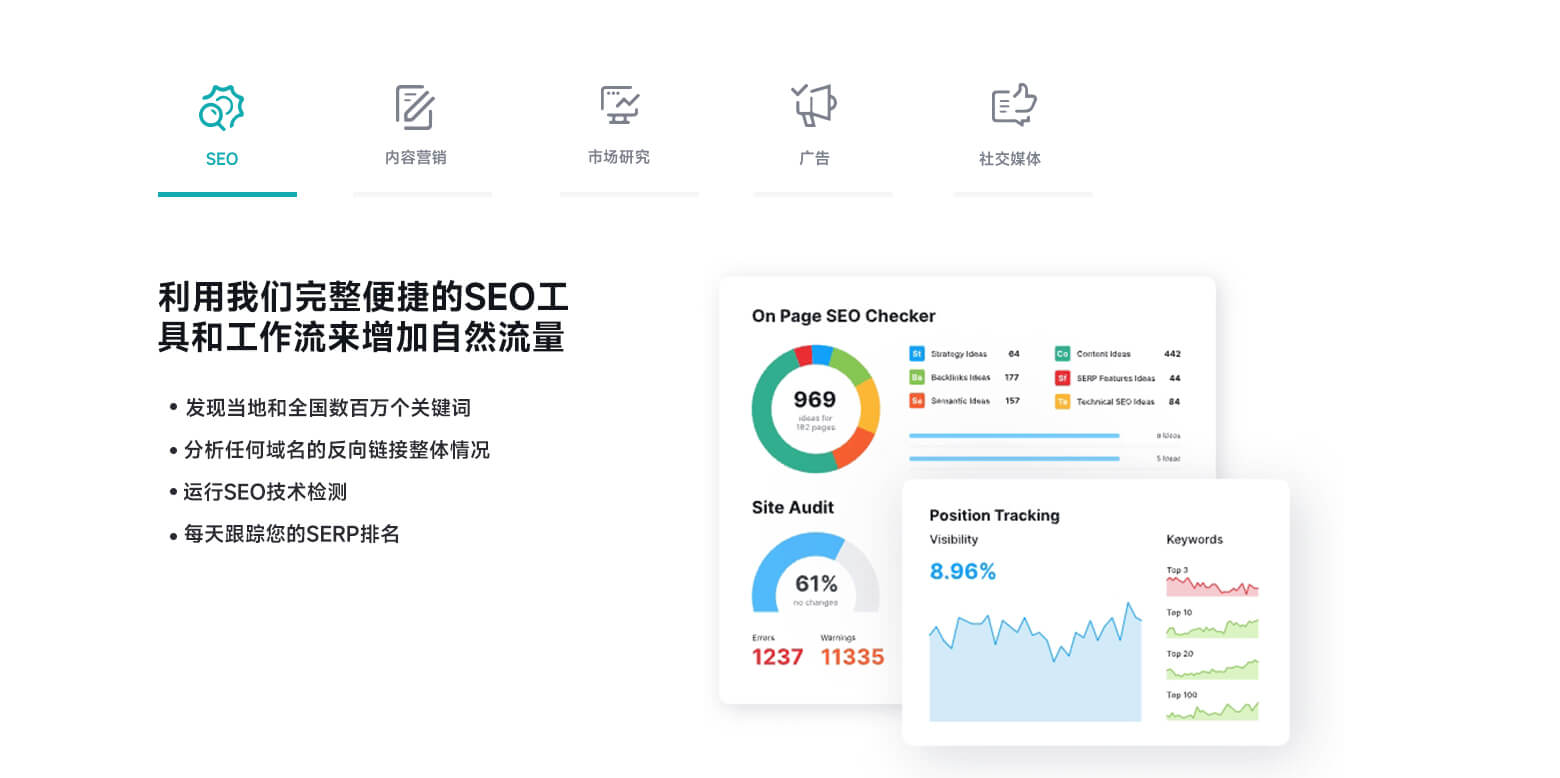Click the blue Visibility area chart
The height and width of the screenshot is (778, 1560).
click(1035, 670)
